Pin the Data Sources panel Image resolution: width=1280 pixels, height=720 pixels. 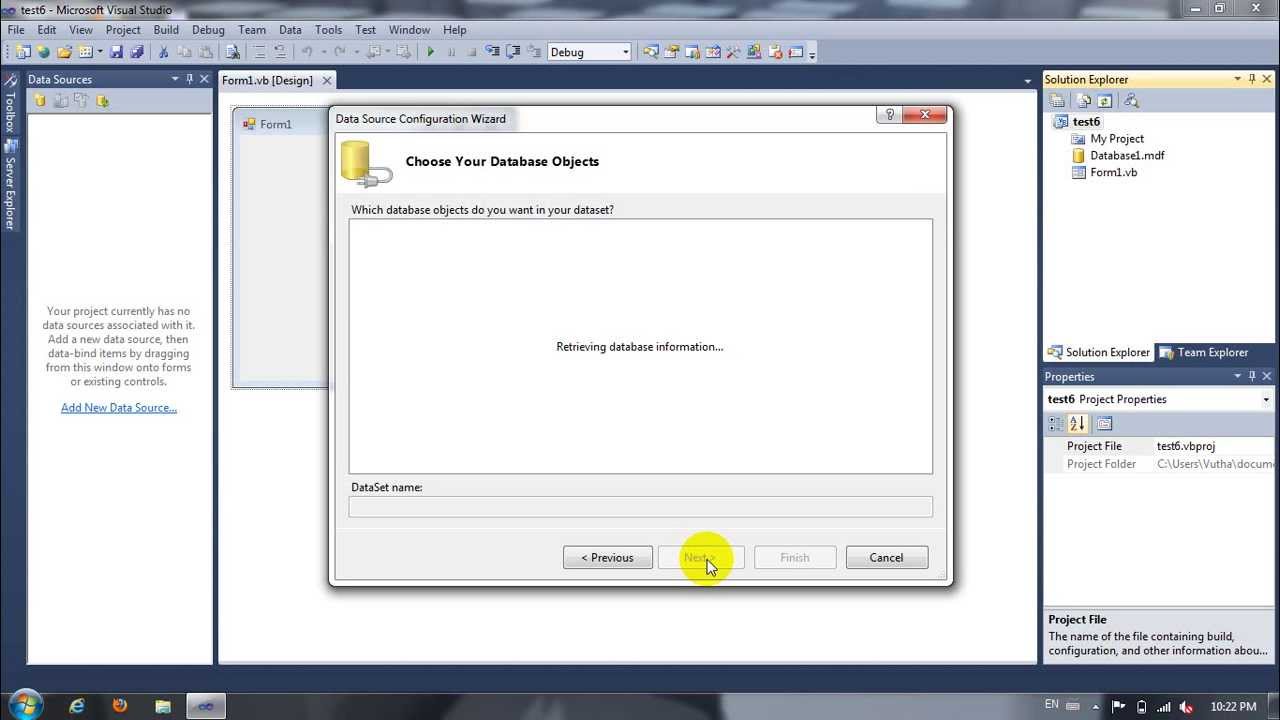point(190,79)
